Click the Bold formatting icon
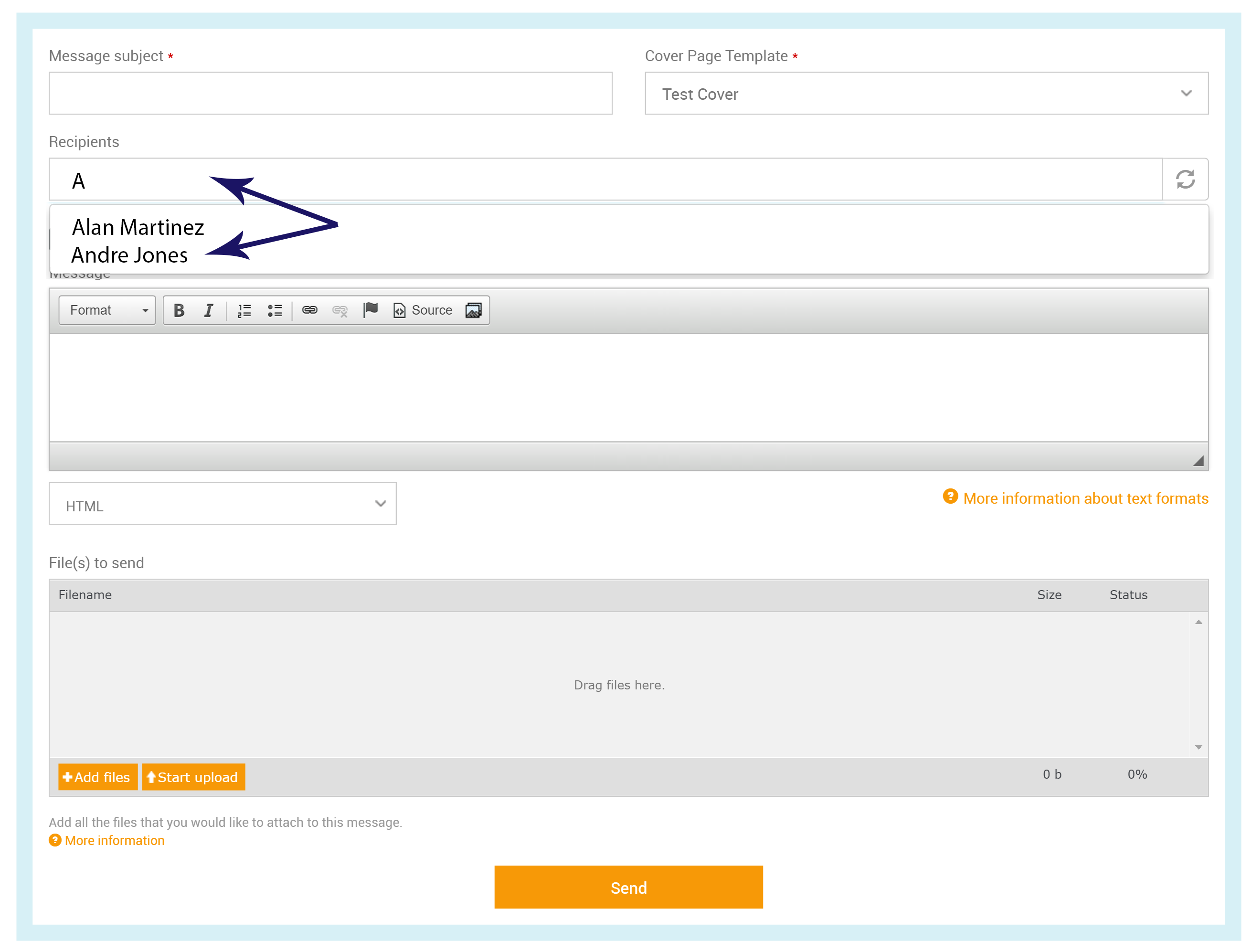 click(179, 310)
